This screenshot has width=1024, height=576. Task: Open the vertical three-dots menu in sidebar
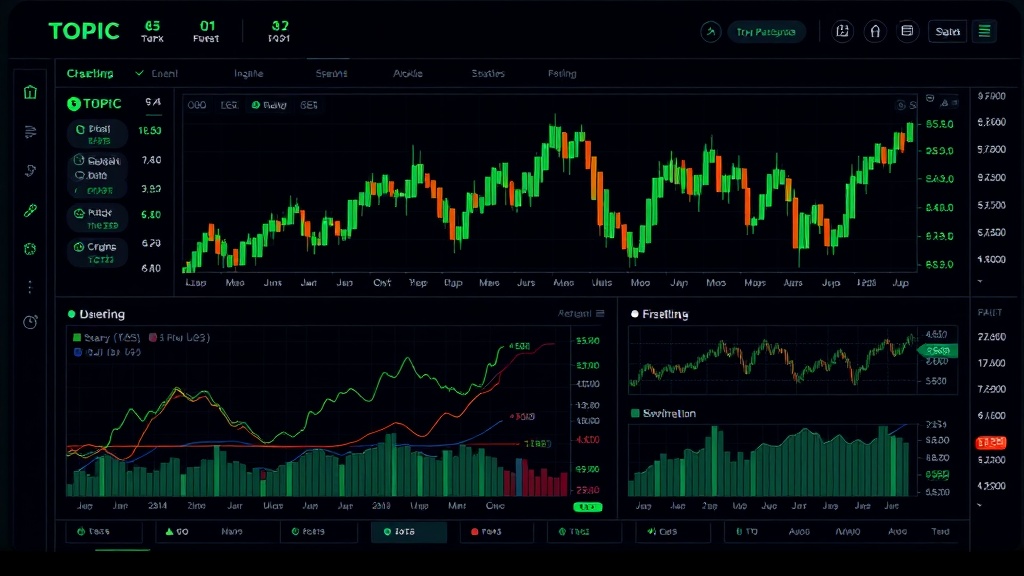click(x=30, y=287)
